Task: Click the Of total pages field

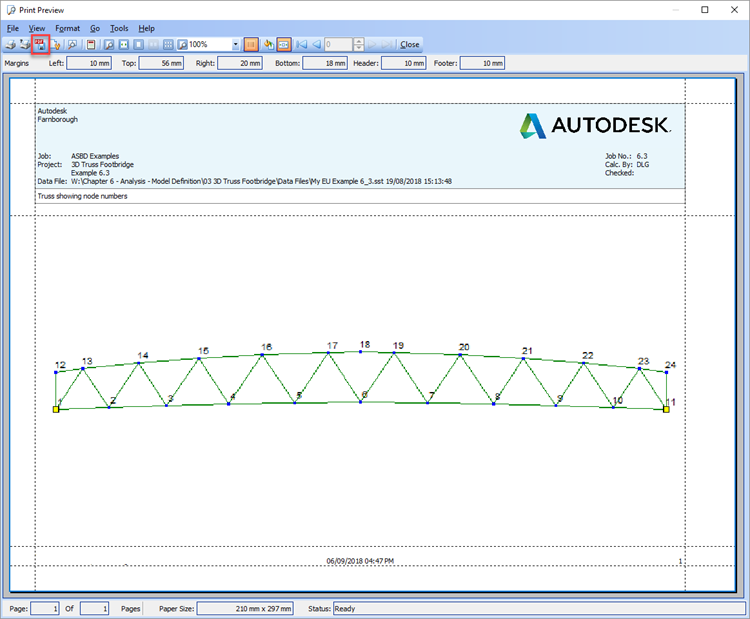Action: (95, 608)
